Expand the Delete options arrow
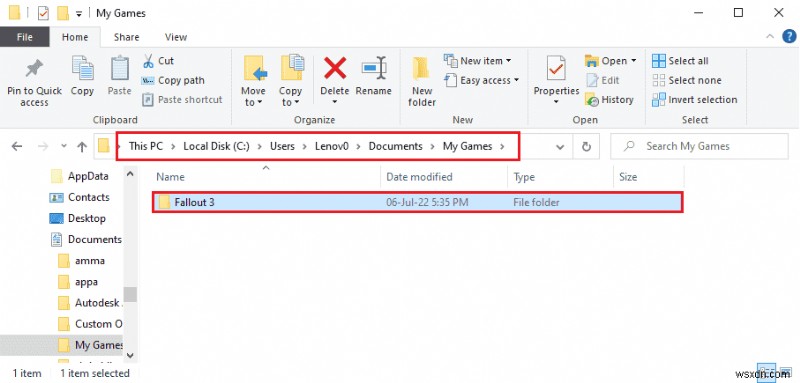Screen dimensions: 800x383 (x=335, y=102)
